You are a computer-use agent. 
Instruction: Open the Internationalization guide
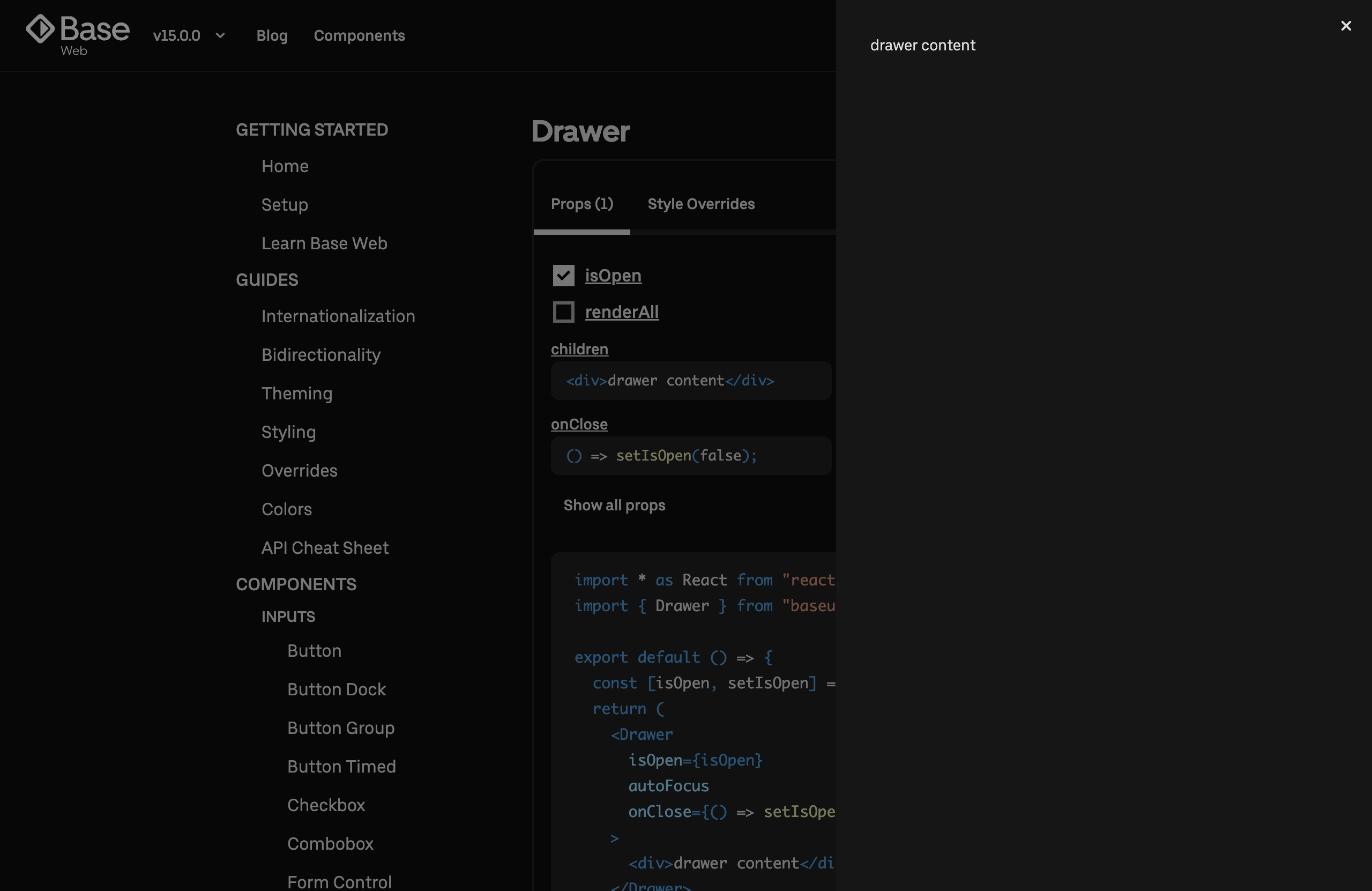click(338, 317)
